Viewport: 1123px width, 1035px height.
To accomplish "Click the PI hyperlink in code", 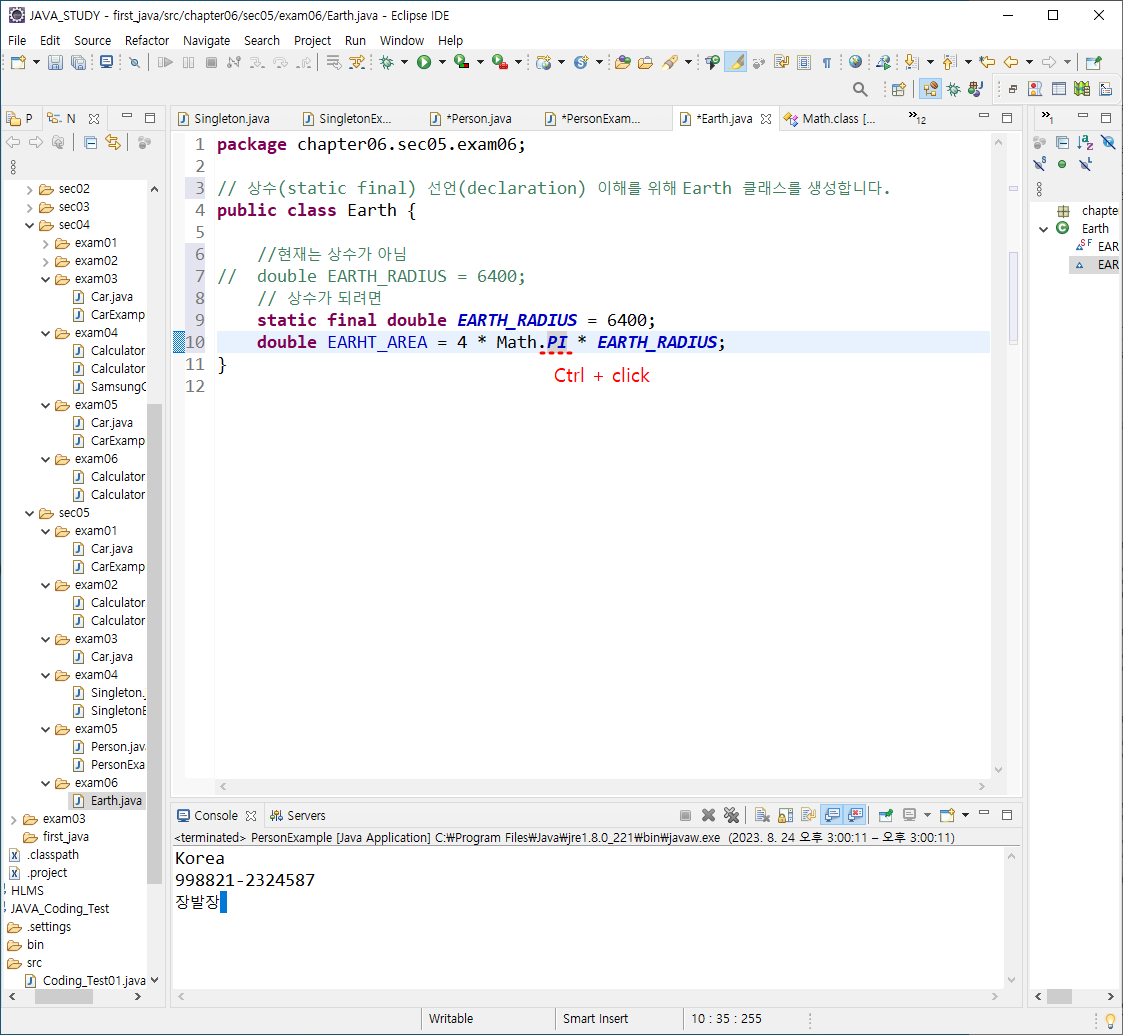I will pos(556,342).
